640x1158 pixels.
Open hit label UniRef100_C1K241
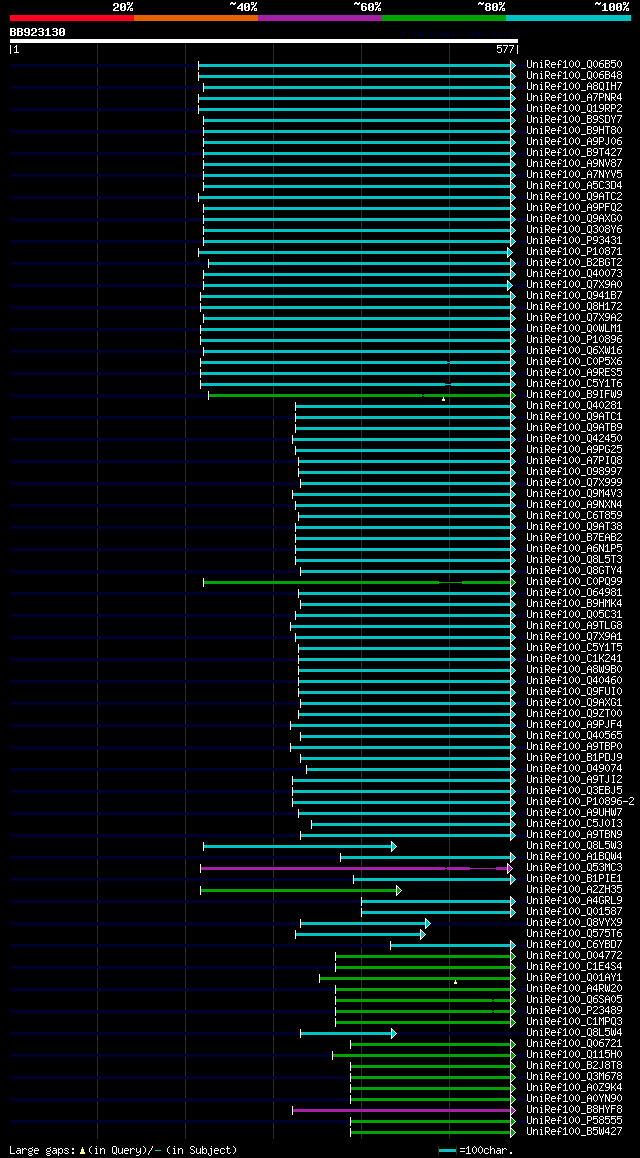[574, 659]
